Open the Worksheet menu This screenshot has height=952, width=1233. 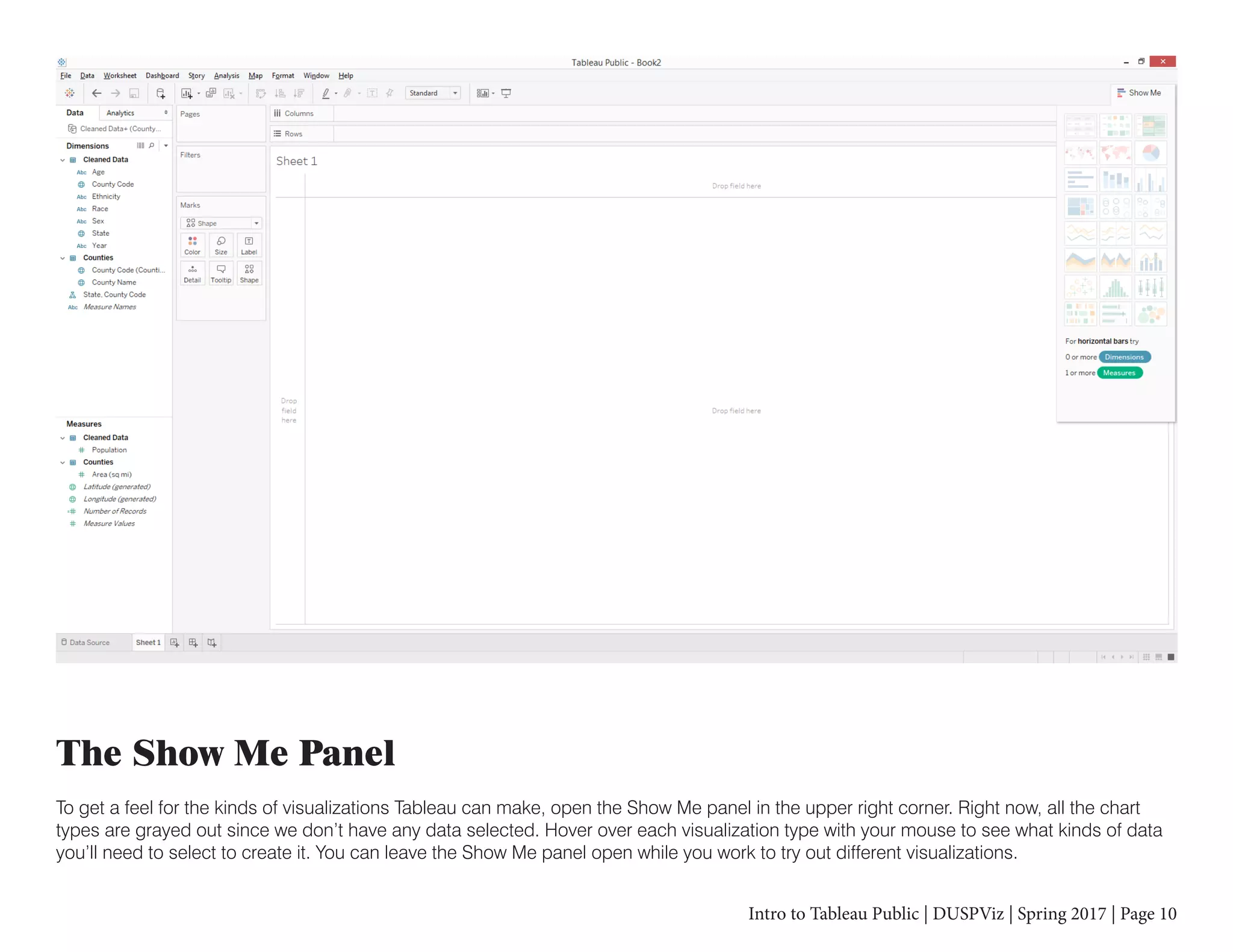point(120,76)
